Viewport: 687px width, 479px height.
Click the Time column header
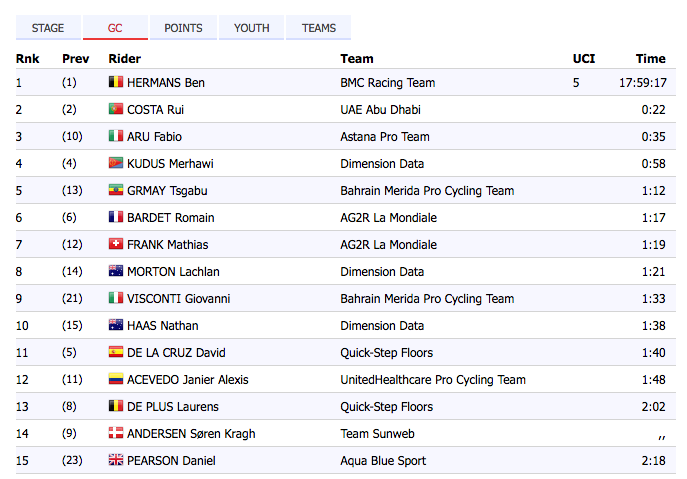point(650,59)
